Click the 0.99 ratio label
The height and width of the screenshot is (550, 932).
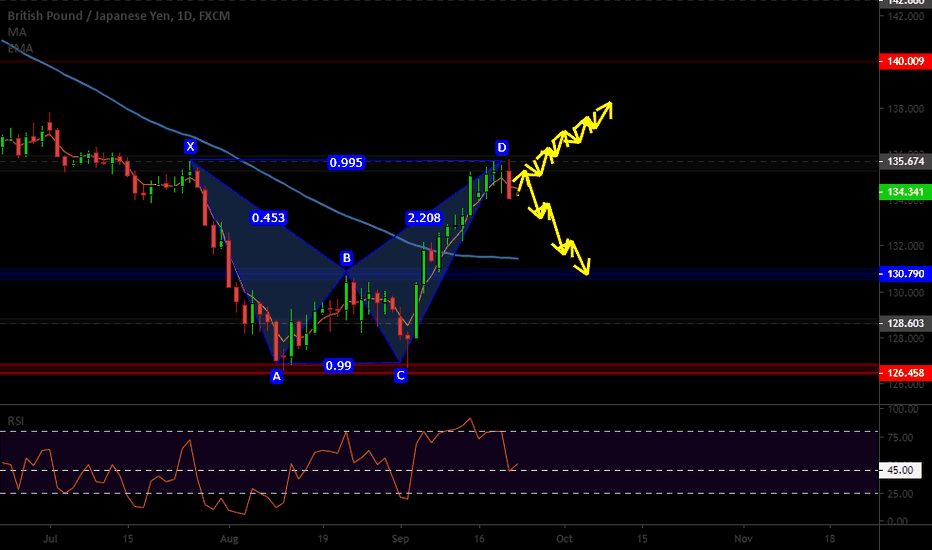pos(338,365)
